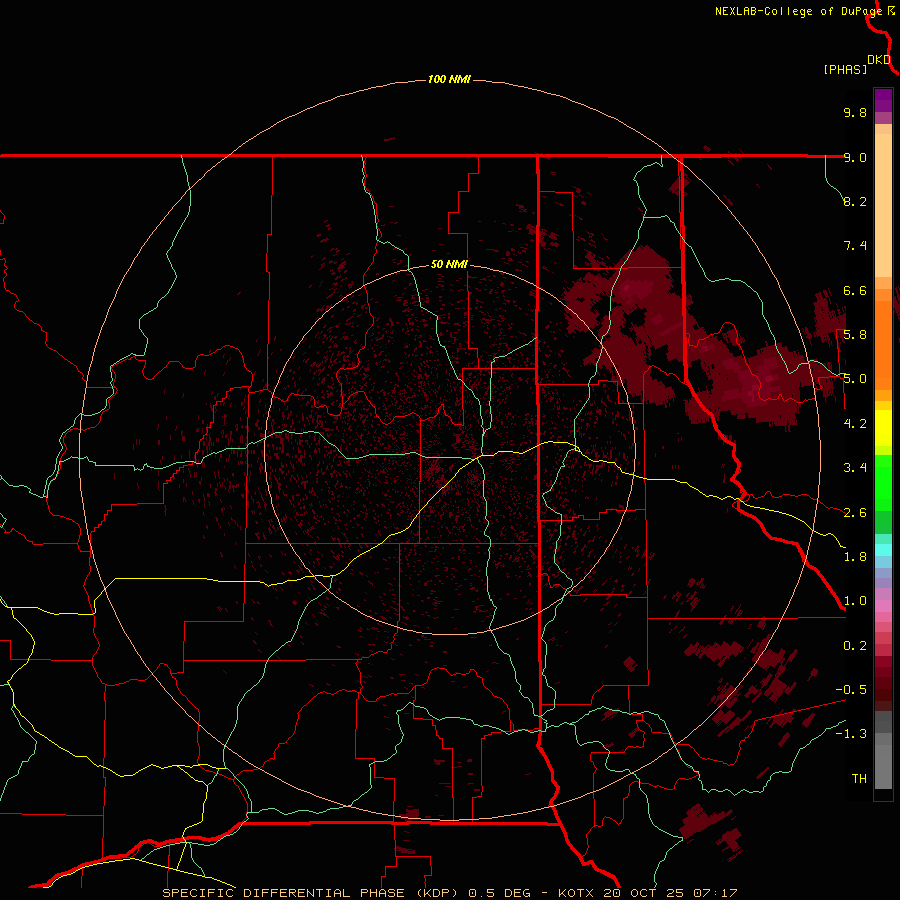Click the 2.6 legend value
900x900 pixels.
(x=855, y=513)
